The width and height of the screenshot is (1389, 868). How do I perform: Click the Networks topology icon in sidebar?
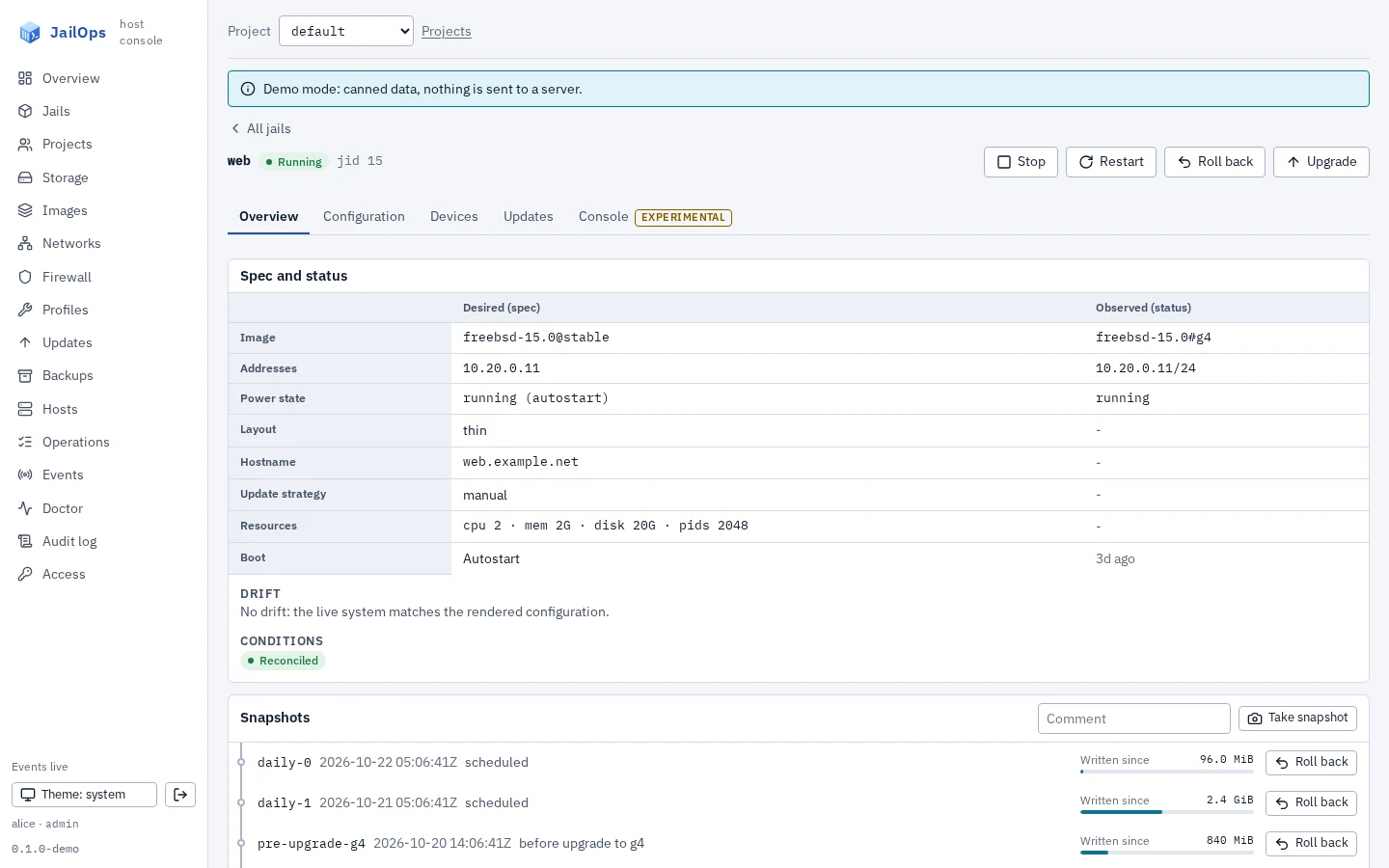[x=25, y=243]
